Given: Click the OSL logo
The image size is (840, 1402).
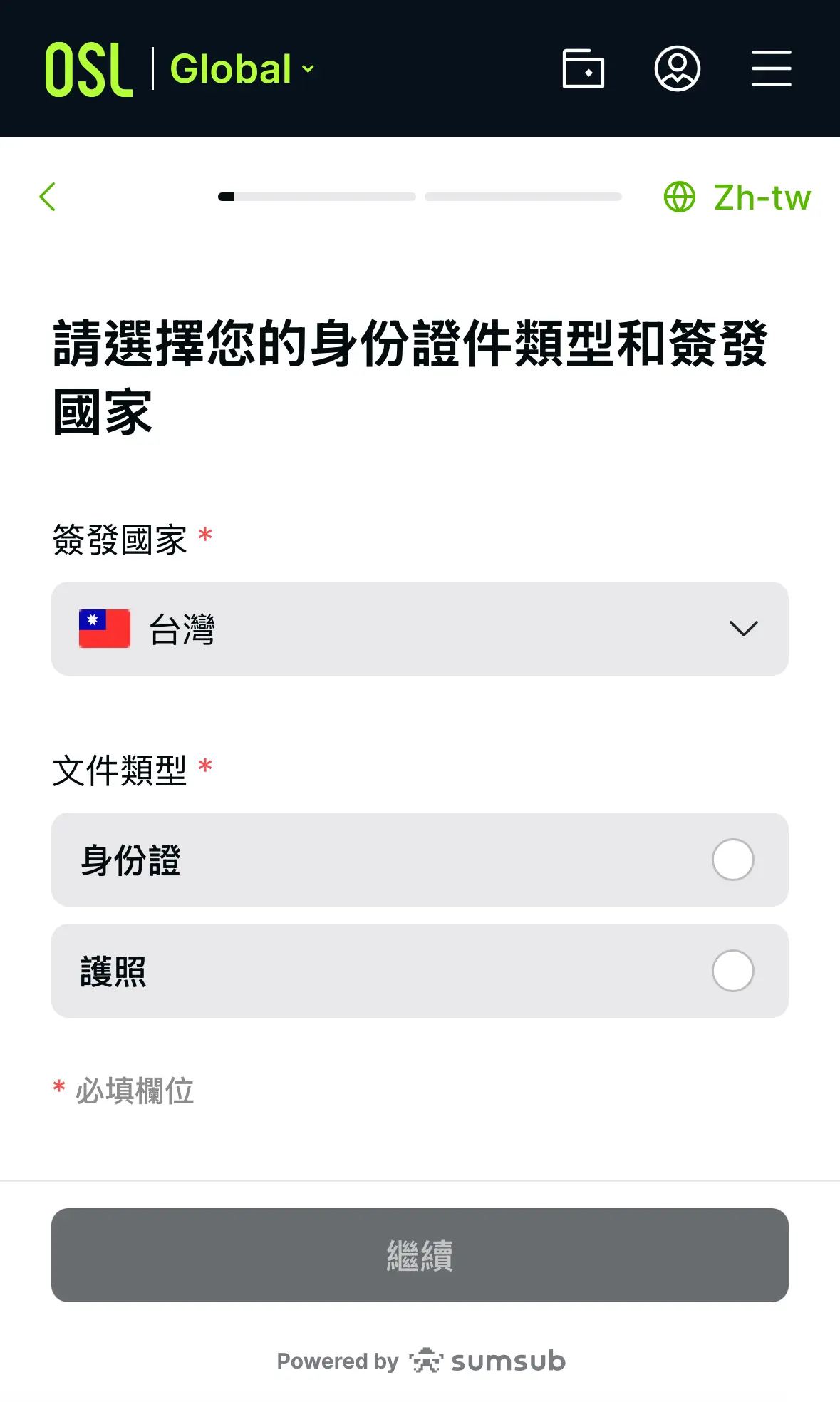Looking at the screenshot, I should (89, 69).
